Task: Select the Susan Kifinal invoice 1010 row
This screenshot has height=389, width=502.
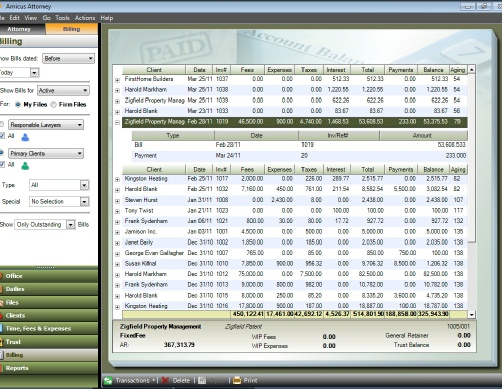Action: click(294, 263)
